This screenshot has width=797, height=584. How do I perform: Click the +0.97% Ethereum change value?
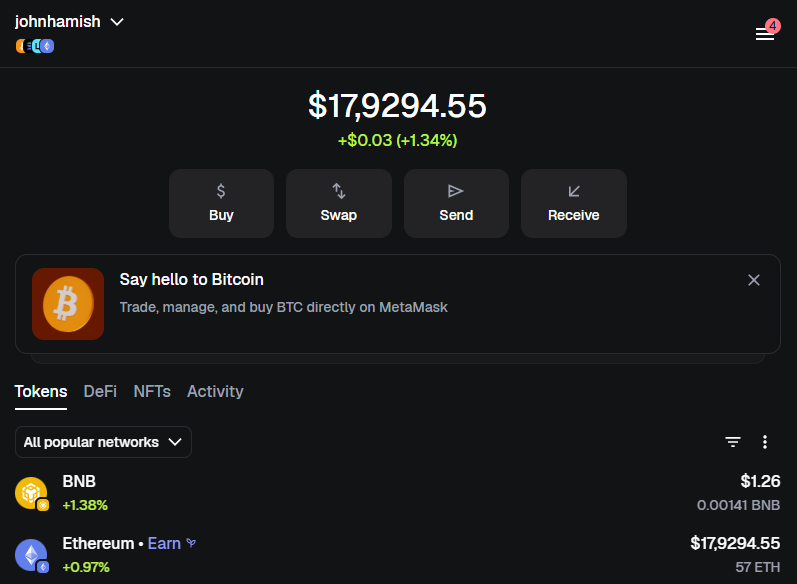point(86,567)
